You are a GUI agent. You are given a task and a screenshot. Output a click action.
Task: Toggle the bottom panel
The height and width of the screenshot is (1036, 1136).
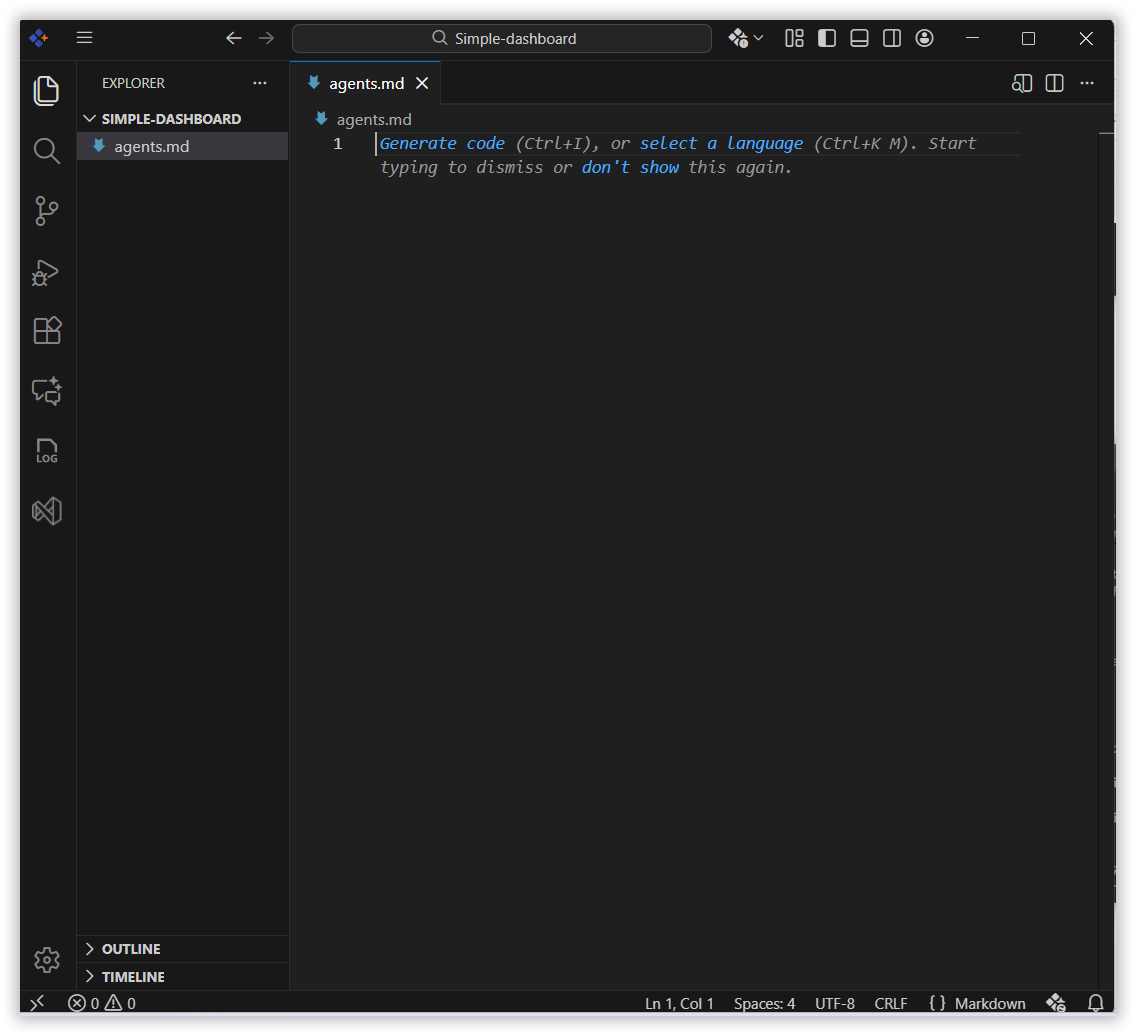click(x=859, y=38)
